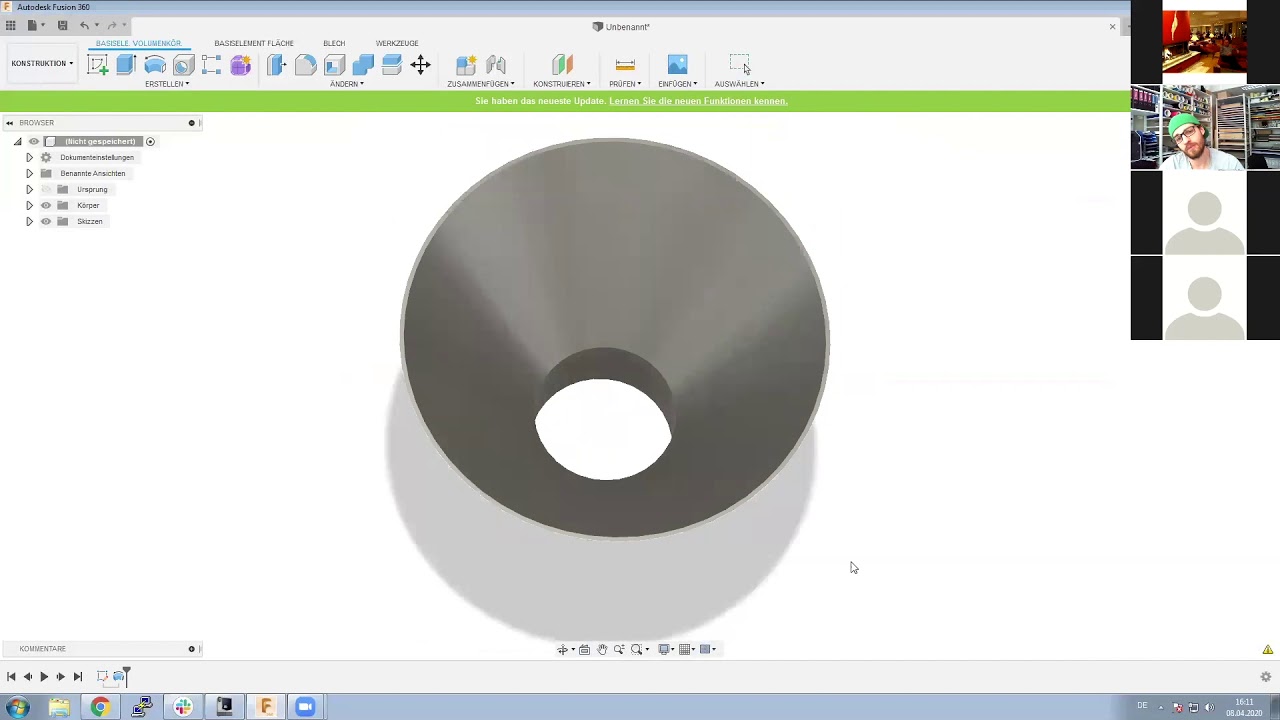Screen dimensions: 1280x720
Task: Select the Orbit navigation tool
Action: (562, 649)
